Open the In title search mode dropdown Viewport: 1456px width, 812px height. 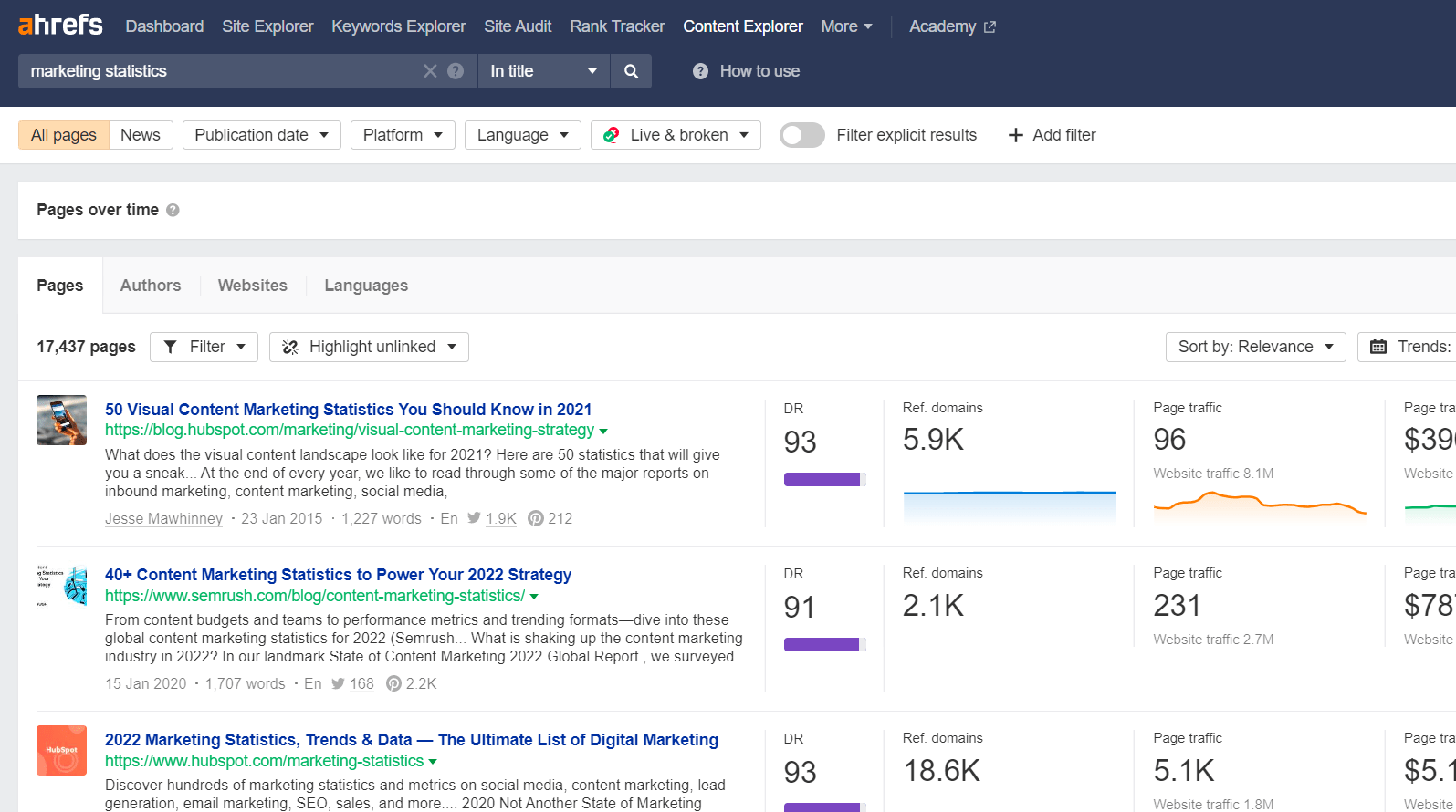pos(543,71)
